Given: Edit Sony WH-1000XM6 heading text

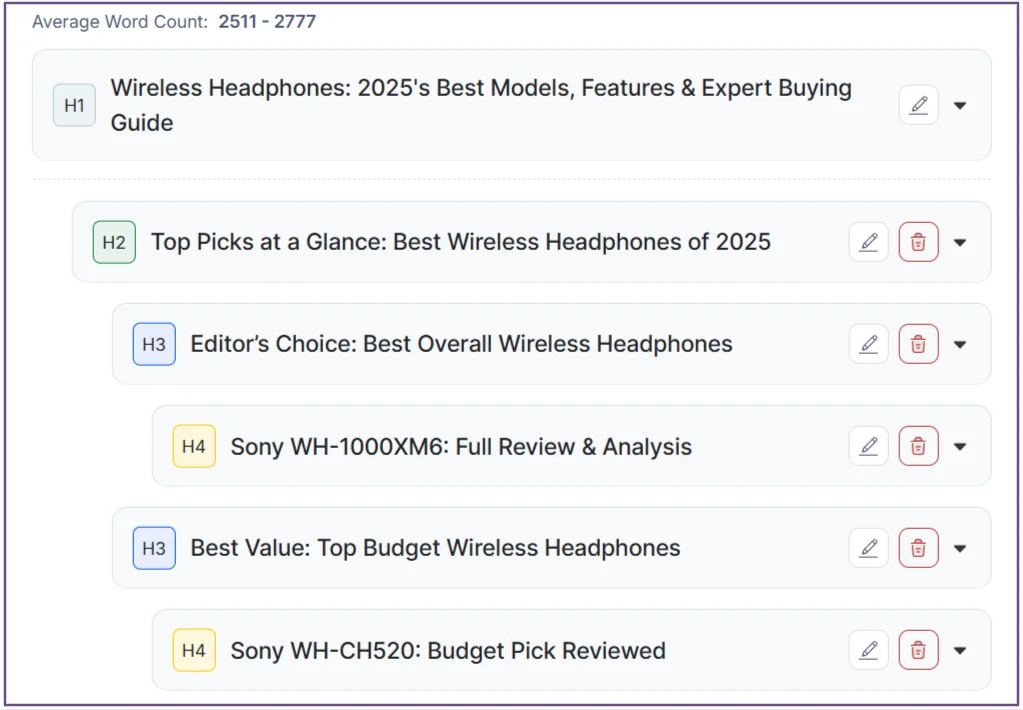Looking at the screenshot, I should 868,446.
